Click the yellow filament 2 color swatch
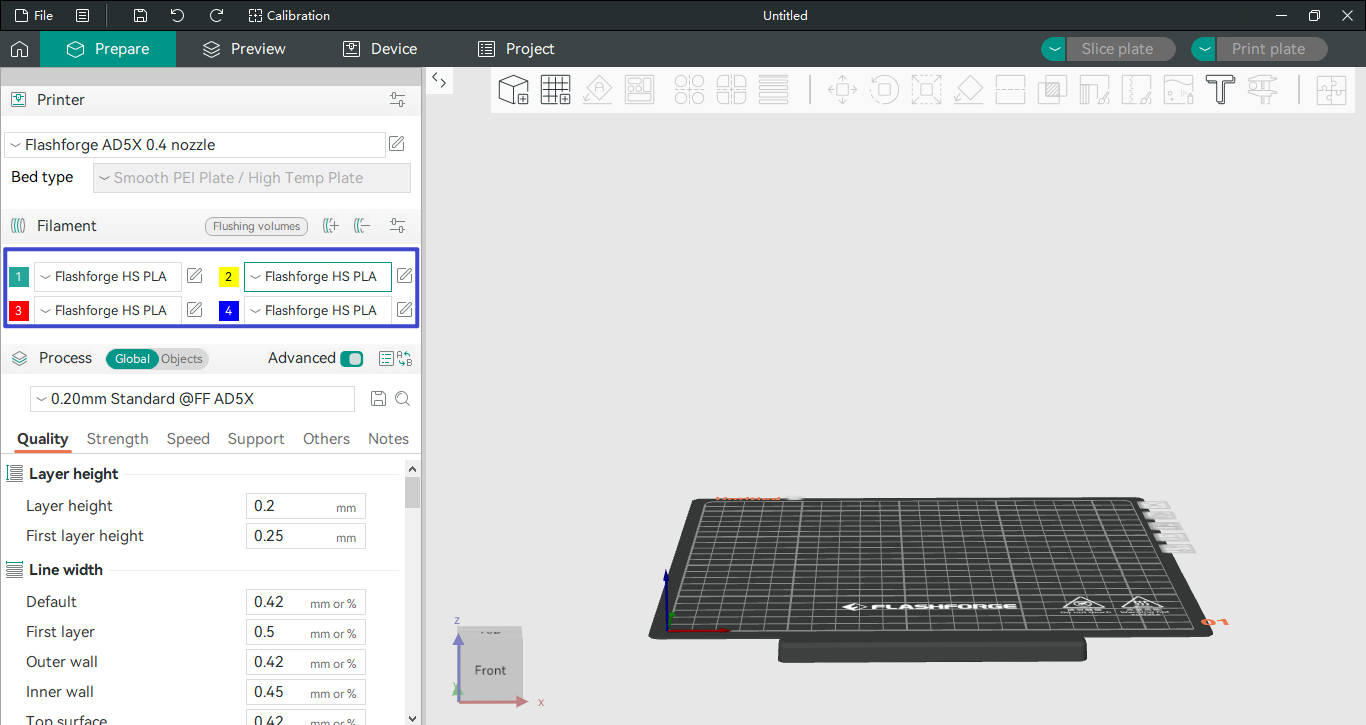 229,277
